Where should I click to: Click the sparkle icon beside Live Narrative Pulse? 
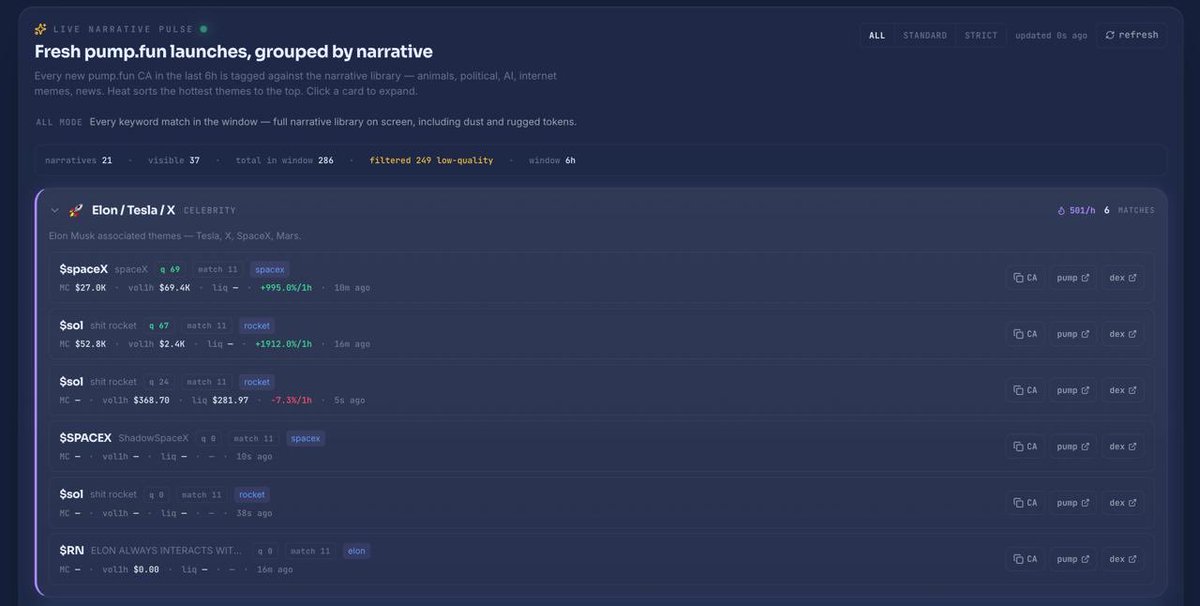(41, 29)
